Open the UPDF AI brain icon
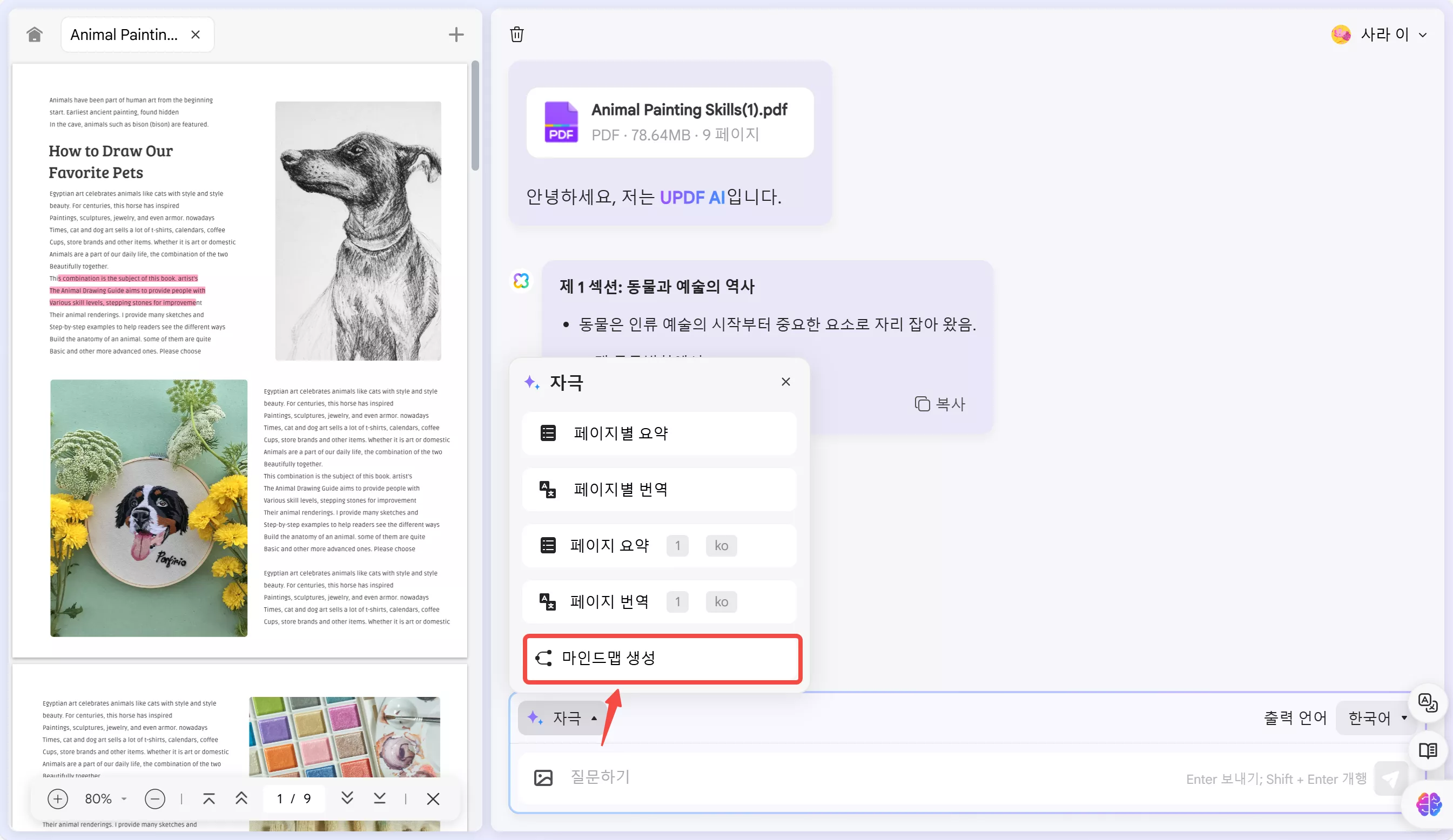This screenshot has width=1453, height=840. pos(1429,804)
